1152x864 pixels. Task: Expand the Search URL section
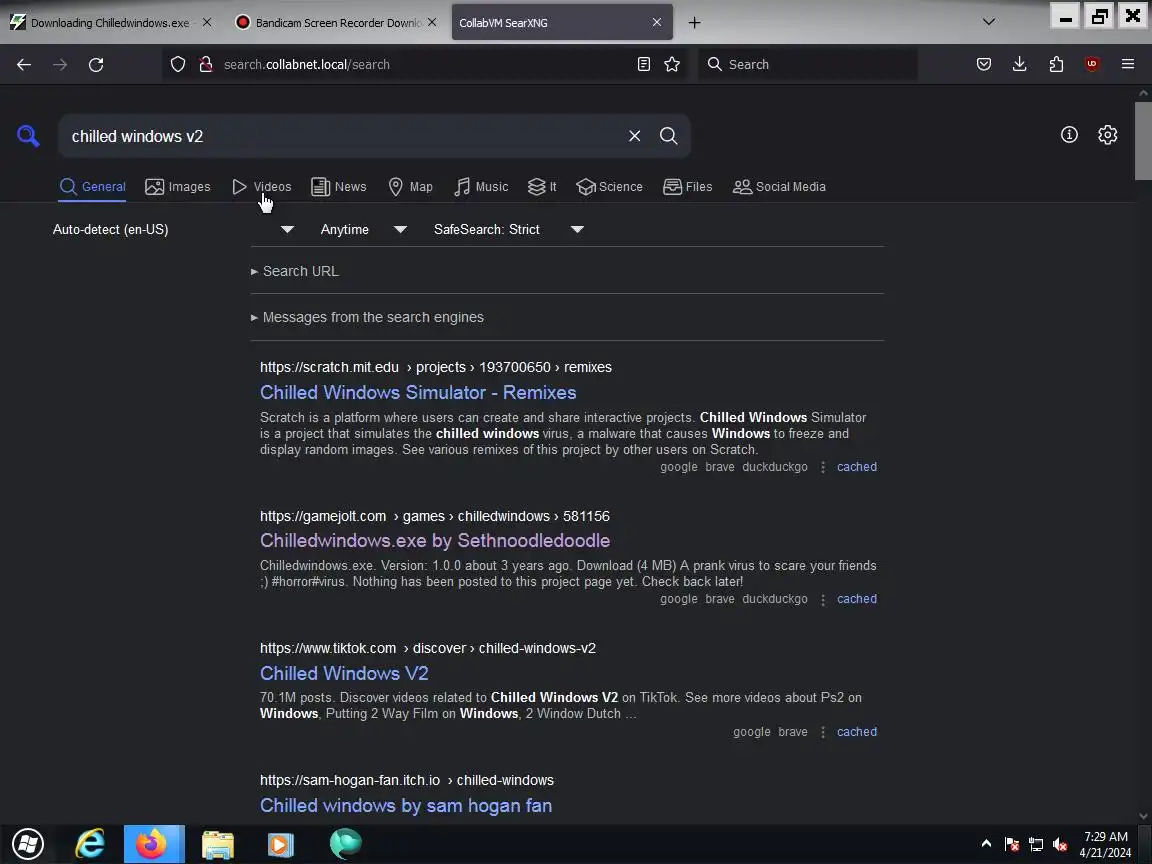pyautogui.click(x=295, y=271)
